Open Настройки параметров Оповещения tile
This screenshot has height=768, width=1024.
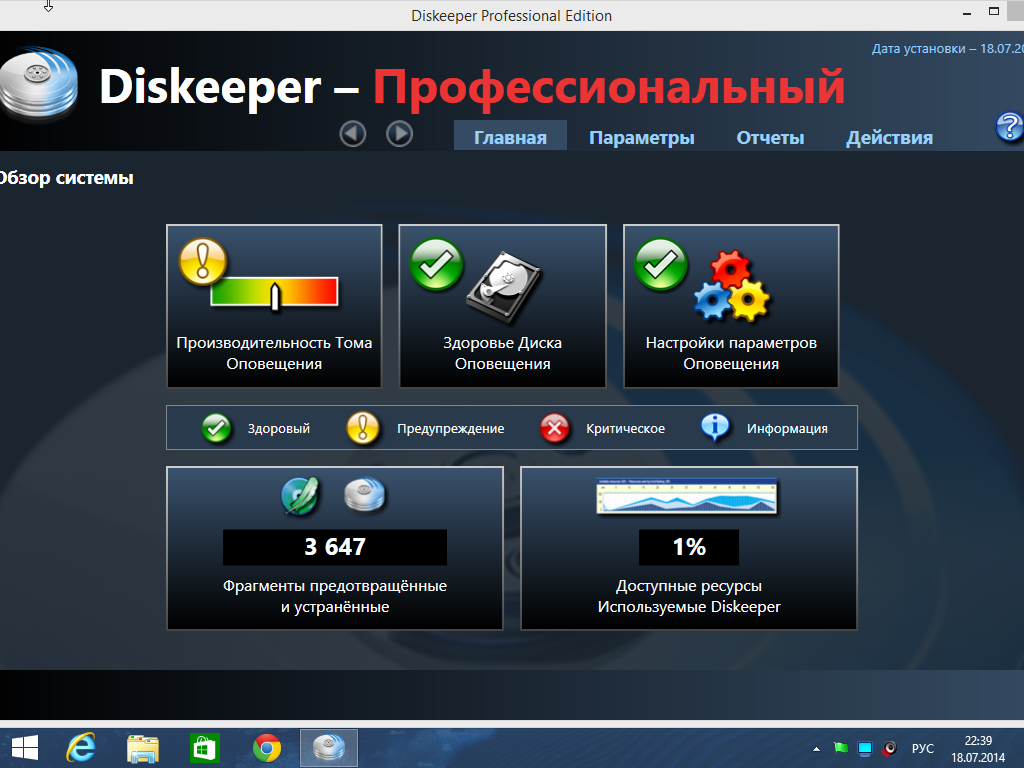[731, 306]
